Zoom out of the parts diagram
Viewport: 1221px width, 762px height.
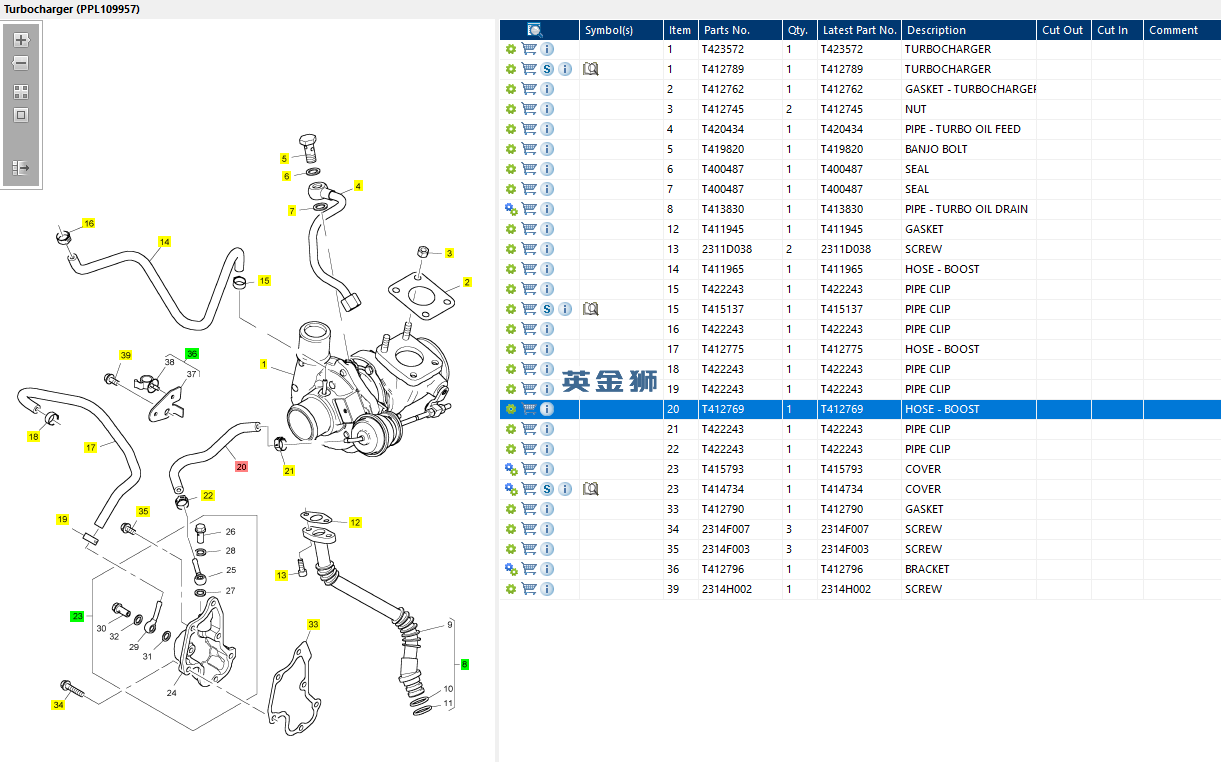21,63
